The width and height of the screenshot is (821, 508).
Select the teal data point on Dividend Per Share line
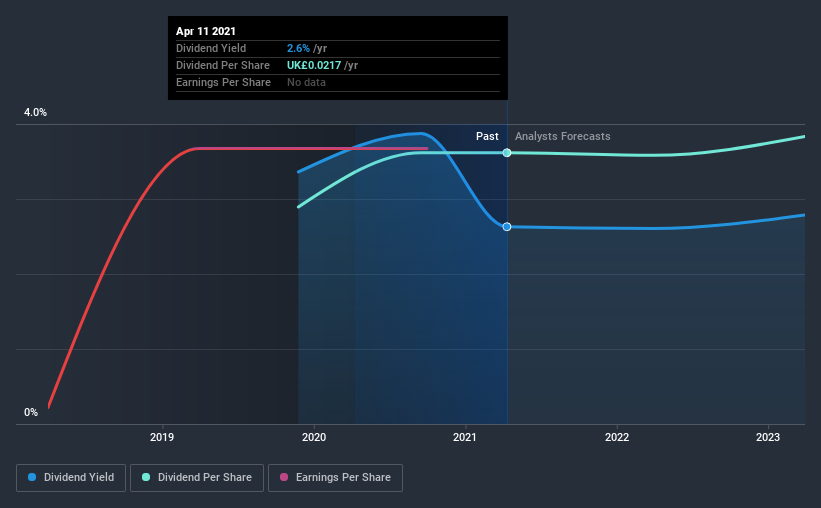[x=507, y=153]
